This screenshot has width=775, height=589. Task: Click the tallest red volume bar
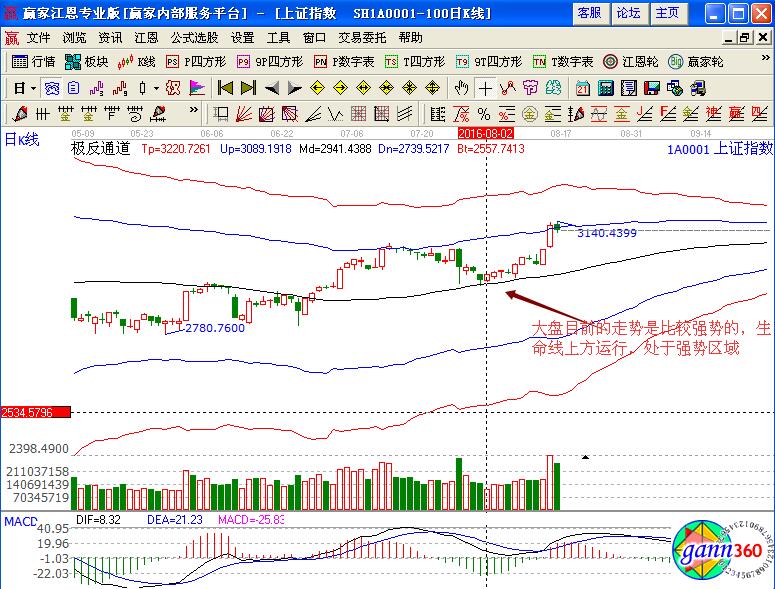click(549, 482)
